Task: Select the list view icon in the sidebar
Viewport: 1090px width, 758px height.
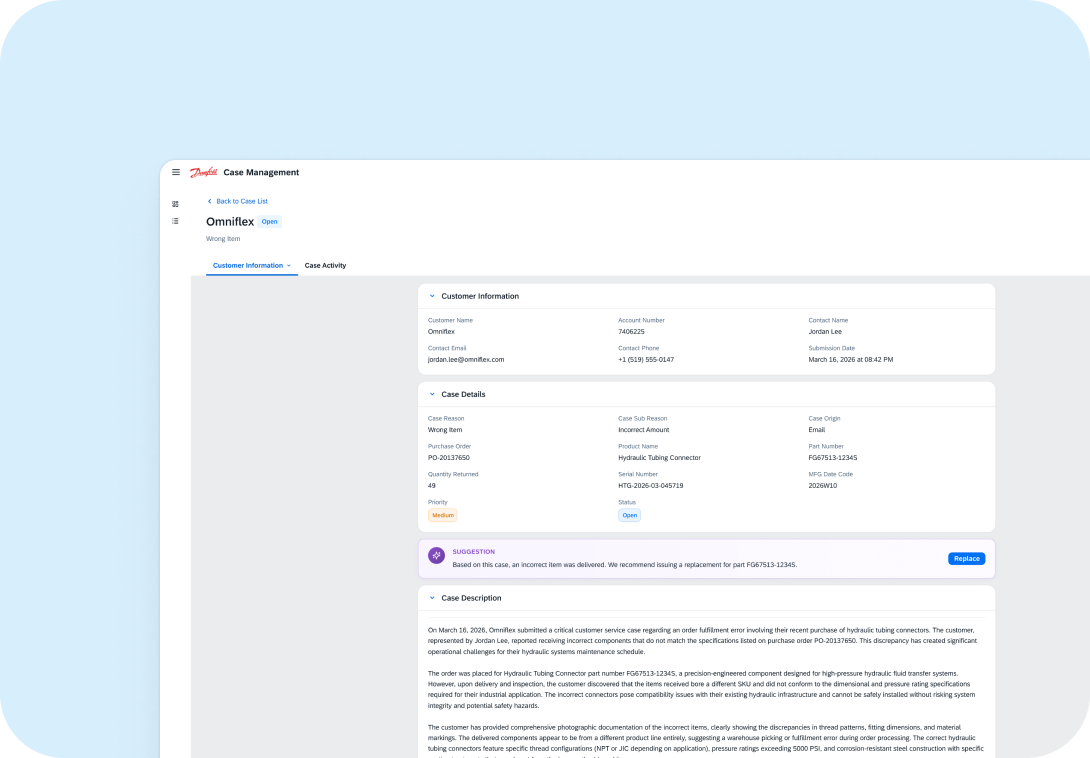Action: pos(175,221)
